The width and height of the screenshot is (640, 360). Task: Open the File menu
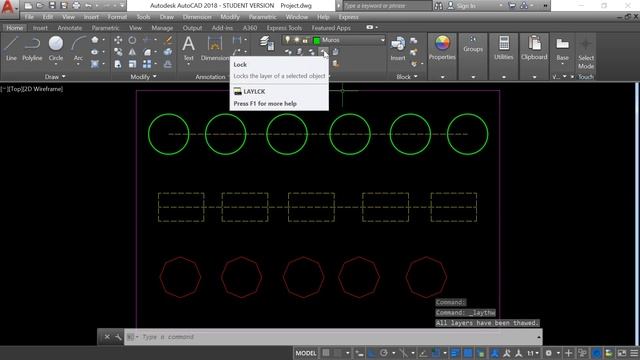(x=29, y=17)
